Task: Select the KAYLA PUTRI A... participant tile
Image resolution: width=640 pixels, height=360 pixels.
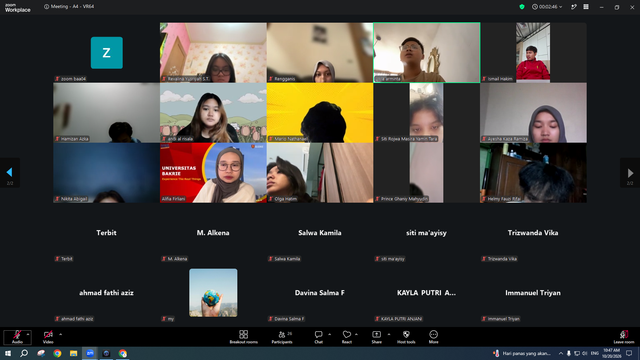Action: [x=427, y=293]
